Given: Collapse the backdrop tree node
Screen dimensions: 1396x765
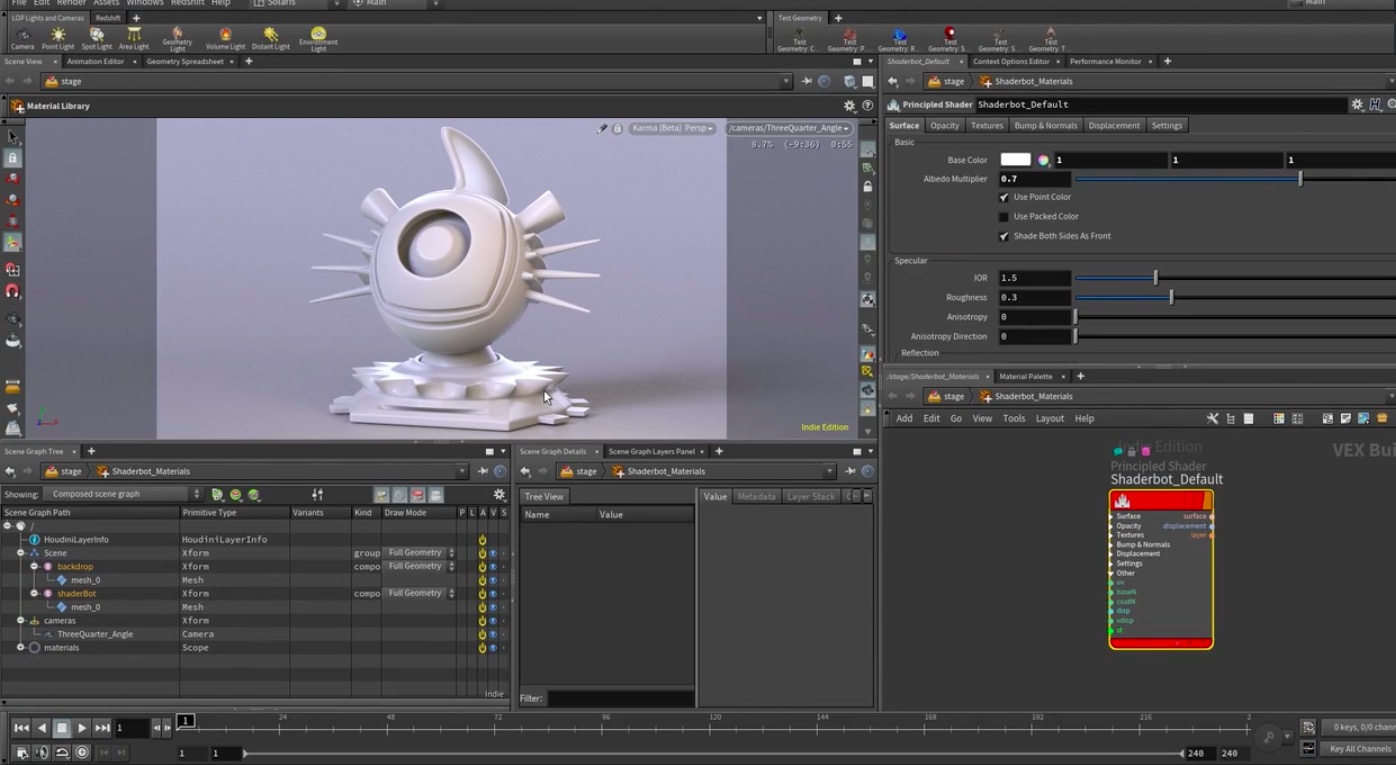Looking at the screenshot, I should pyautogui.click(x=34, y=566).
